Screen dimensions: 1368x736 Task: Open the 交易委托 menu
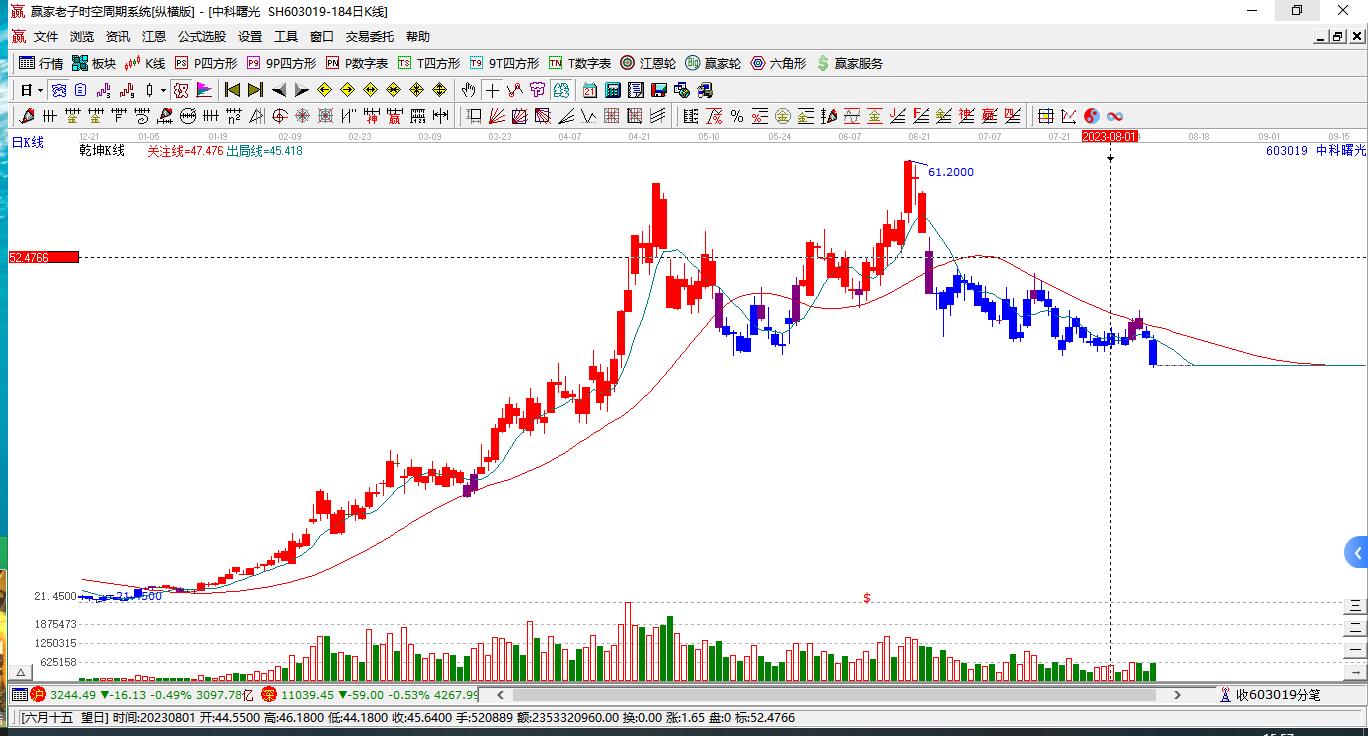point(370,37)
